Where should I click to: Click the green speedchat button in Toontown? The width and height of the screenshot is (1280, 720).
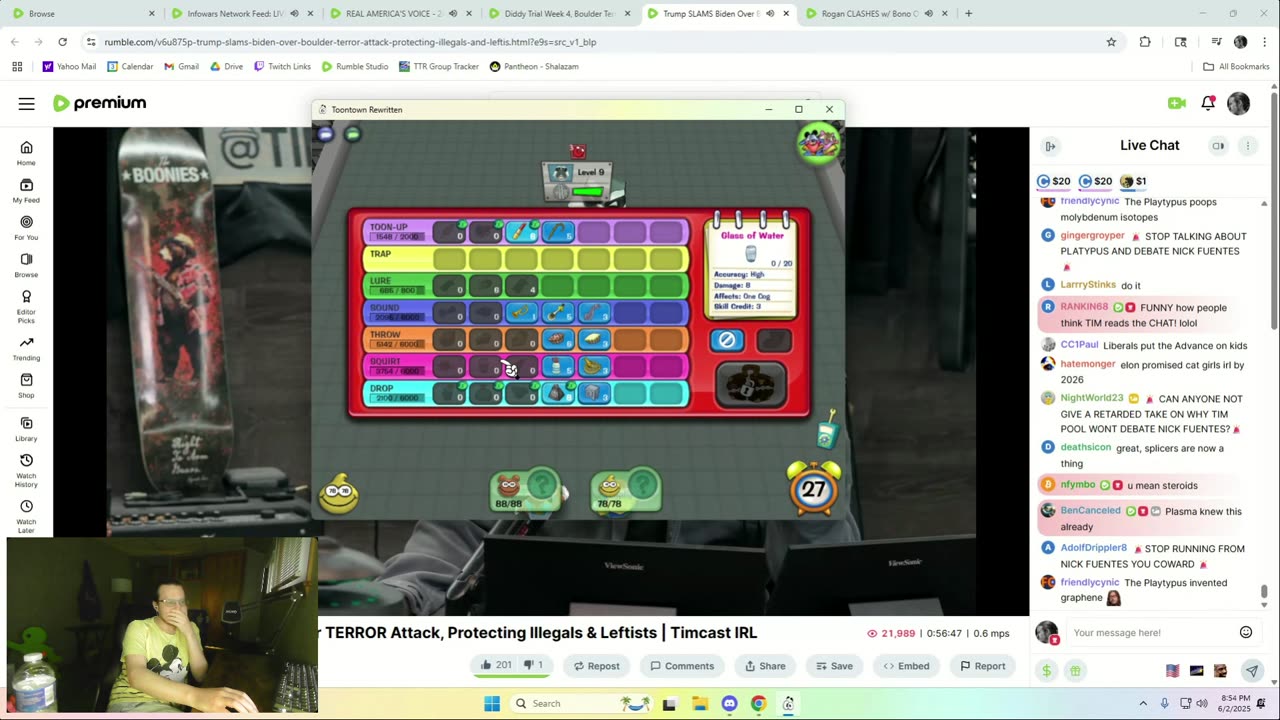click(x=352, y=133)
